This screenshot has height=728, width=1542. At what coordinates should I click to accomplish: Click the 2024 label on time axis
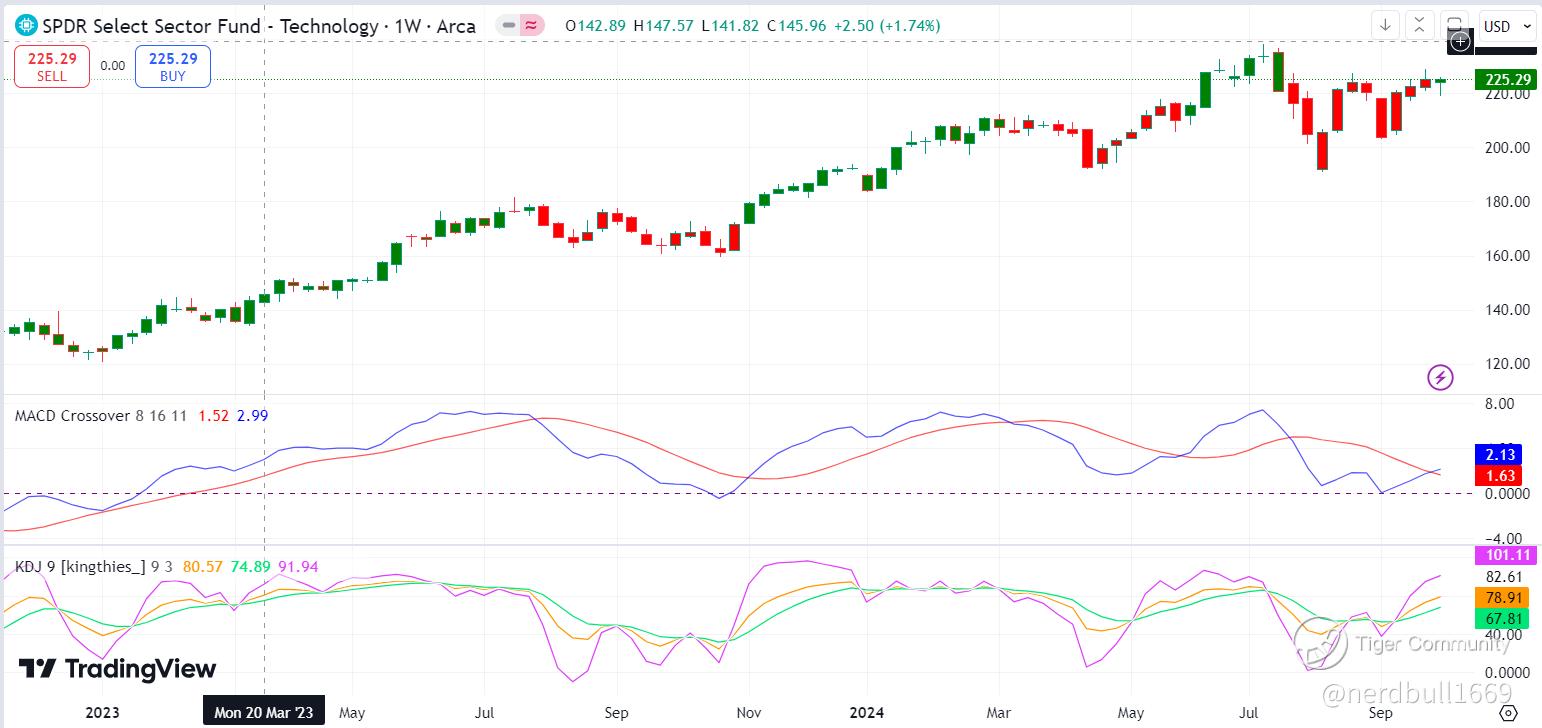(867, 713)
